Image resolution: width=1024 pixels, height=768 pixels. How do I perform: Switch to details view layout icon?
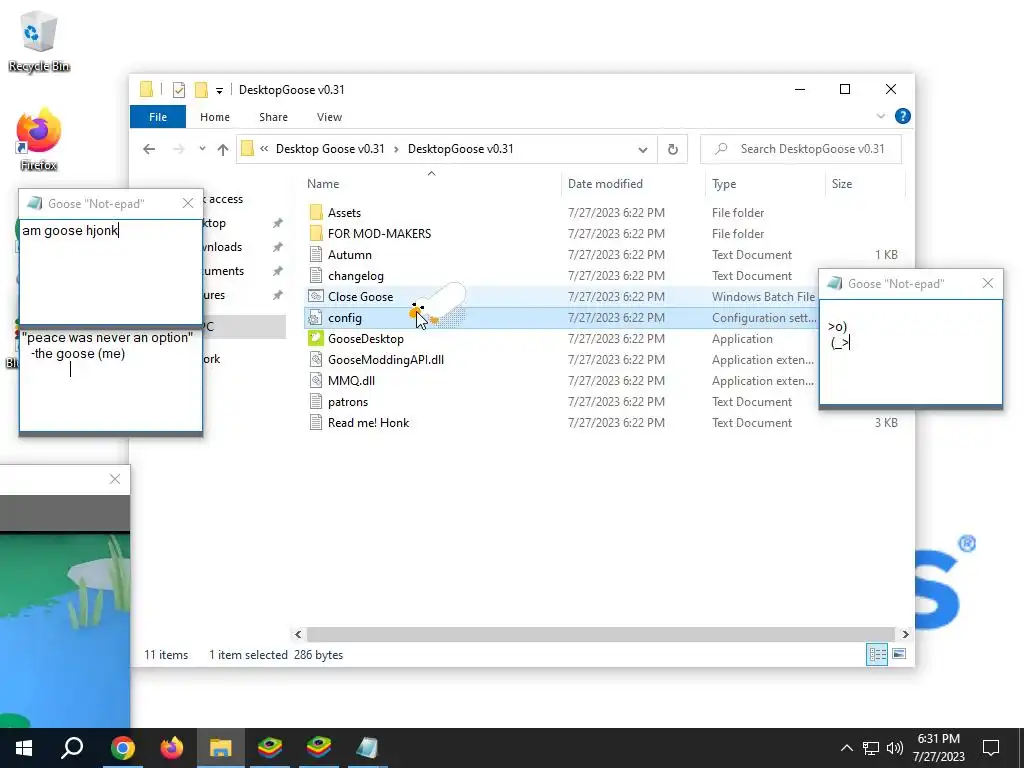(x=877, y=654)
